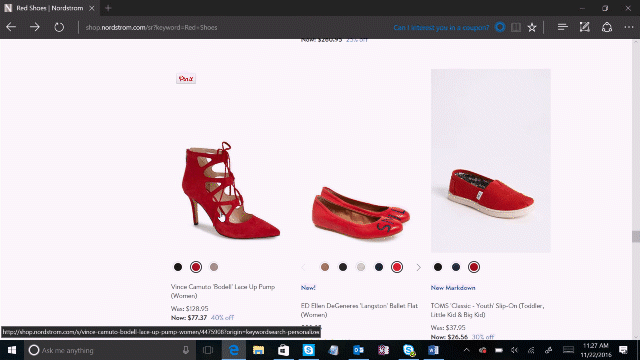Screen dimensions: 640x360
Task: Choose black swatch for TOMS slip-on
Action: (438, 267)
